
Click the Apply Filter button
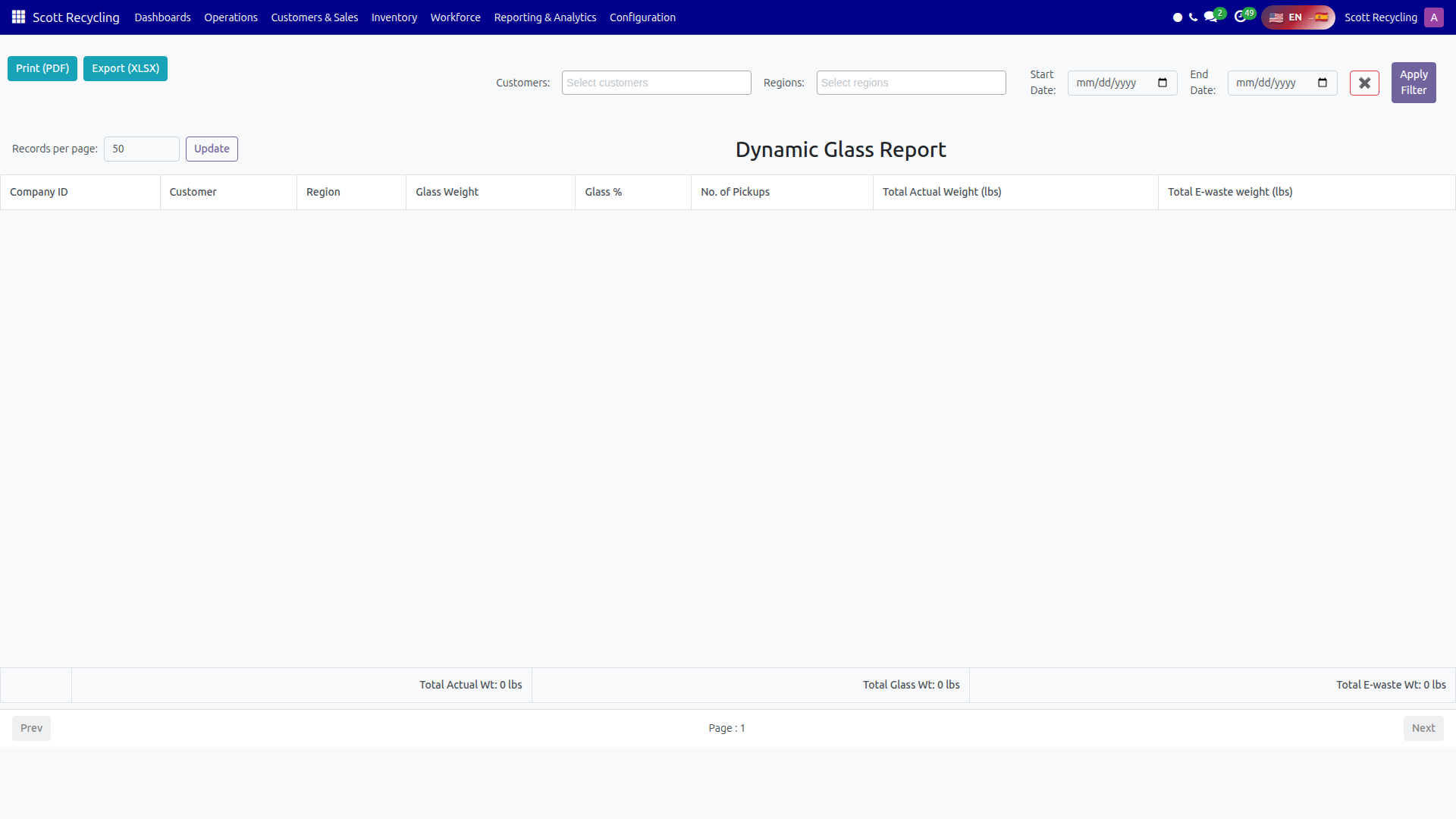coord(1414,83)
